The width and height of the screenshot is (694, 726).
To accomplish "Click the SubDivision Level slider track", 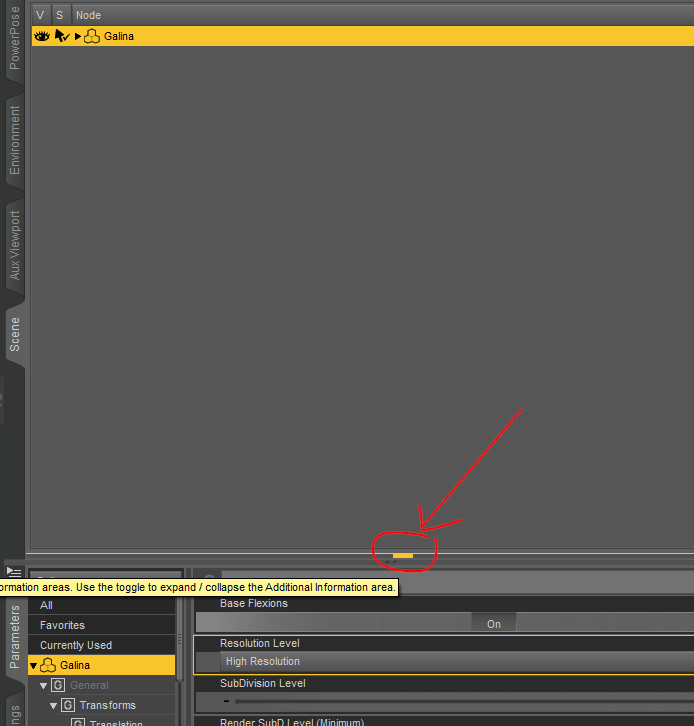I will pyautogui.click(x=464, y=701).
